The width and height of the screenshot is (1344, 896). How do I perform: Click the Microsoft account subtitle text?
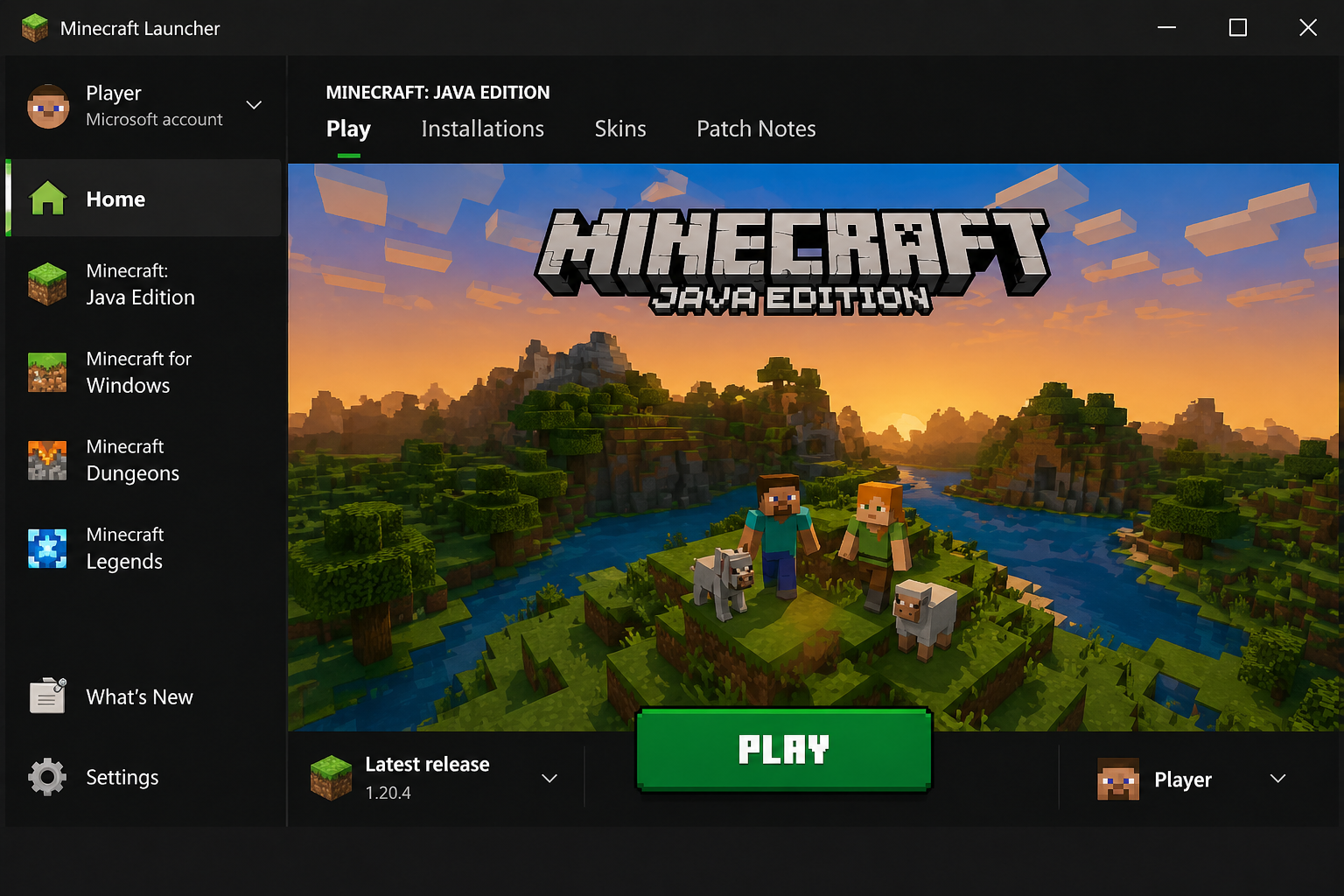tap(154, 120)
